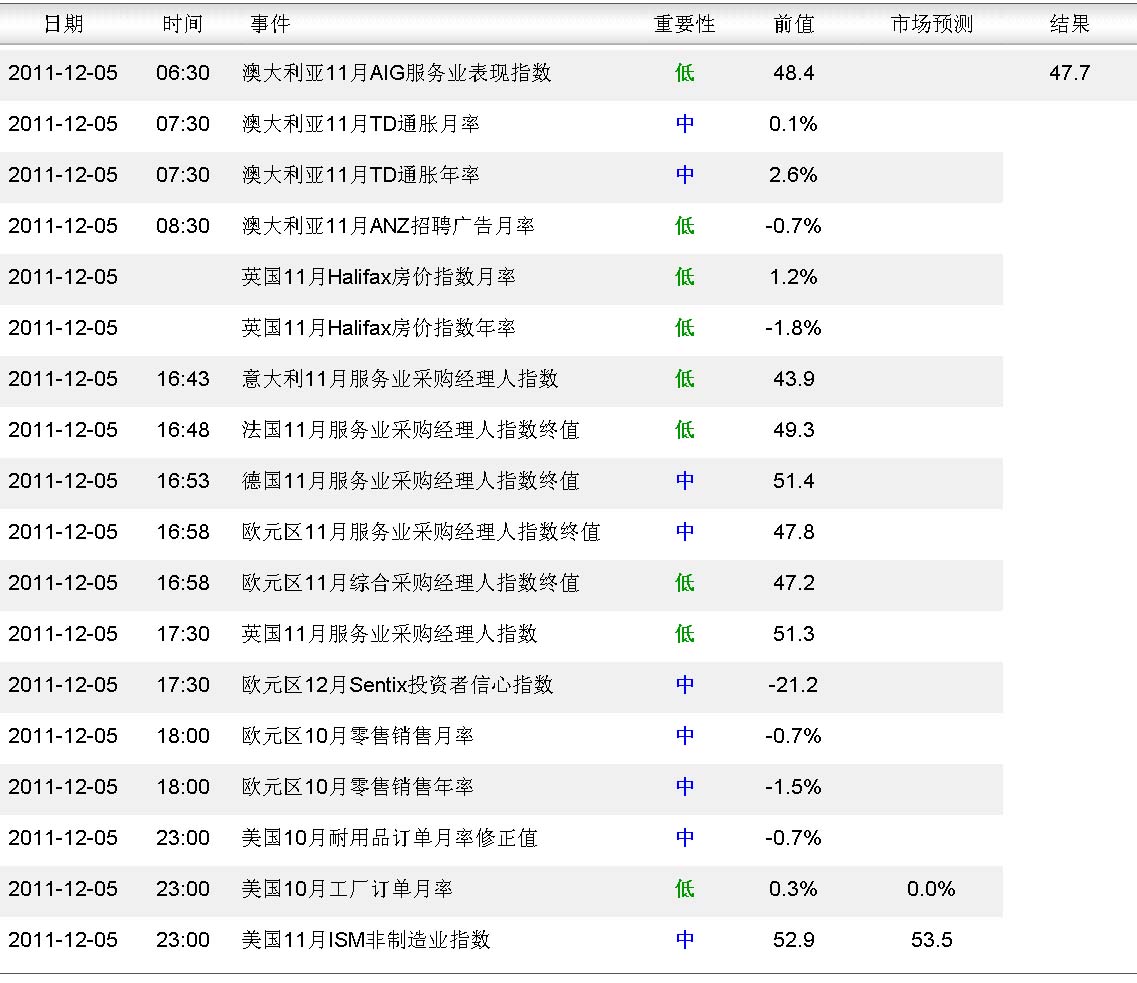Click 中 importance for 德国服务业 row
This screenshot has height=983, width=1137.
(685, 481)
